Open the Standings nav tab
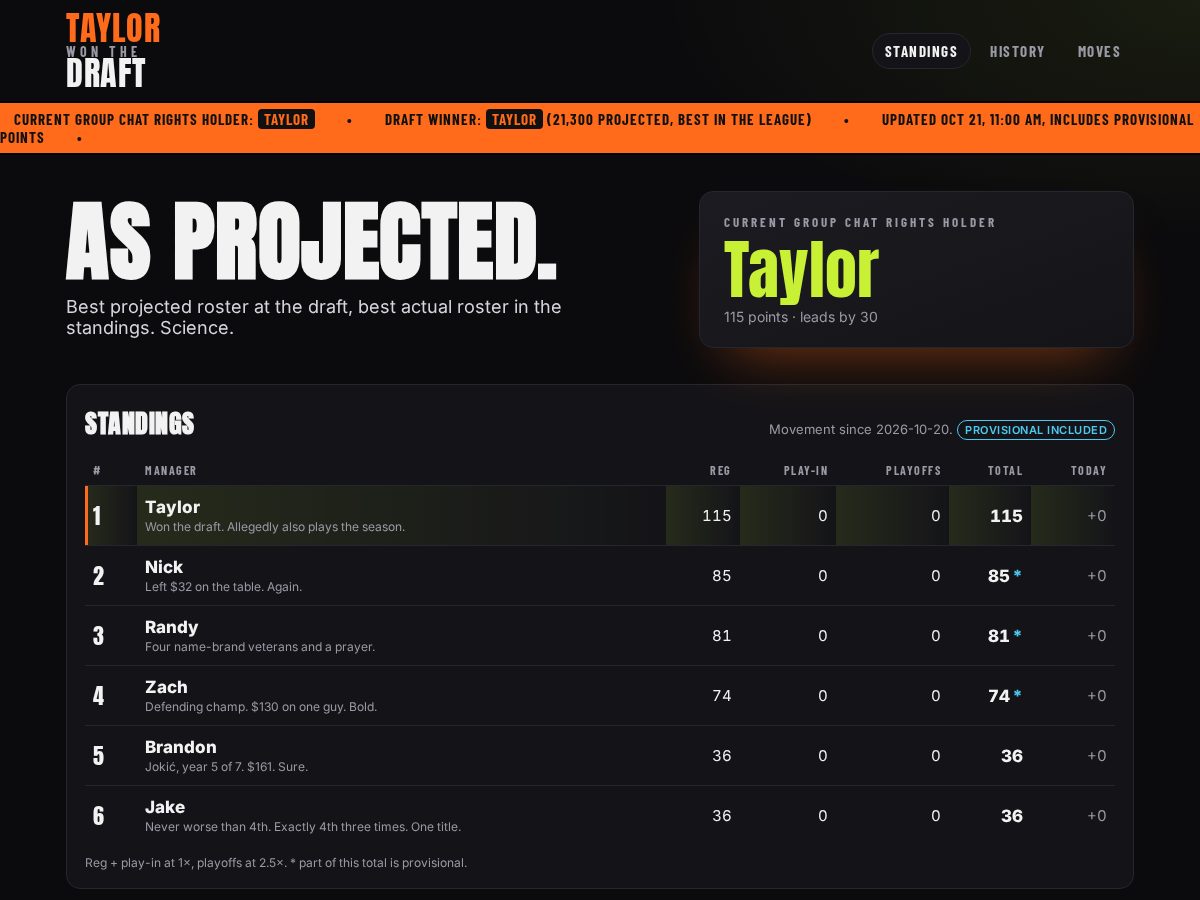 [x=921, y=51]
